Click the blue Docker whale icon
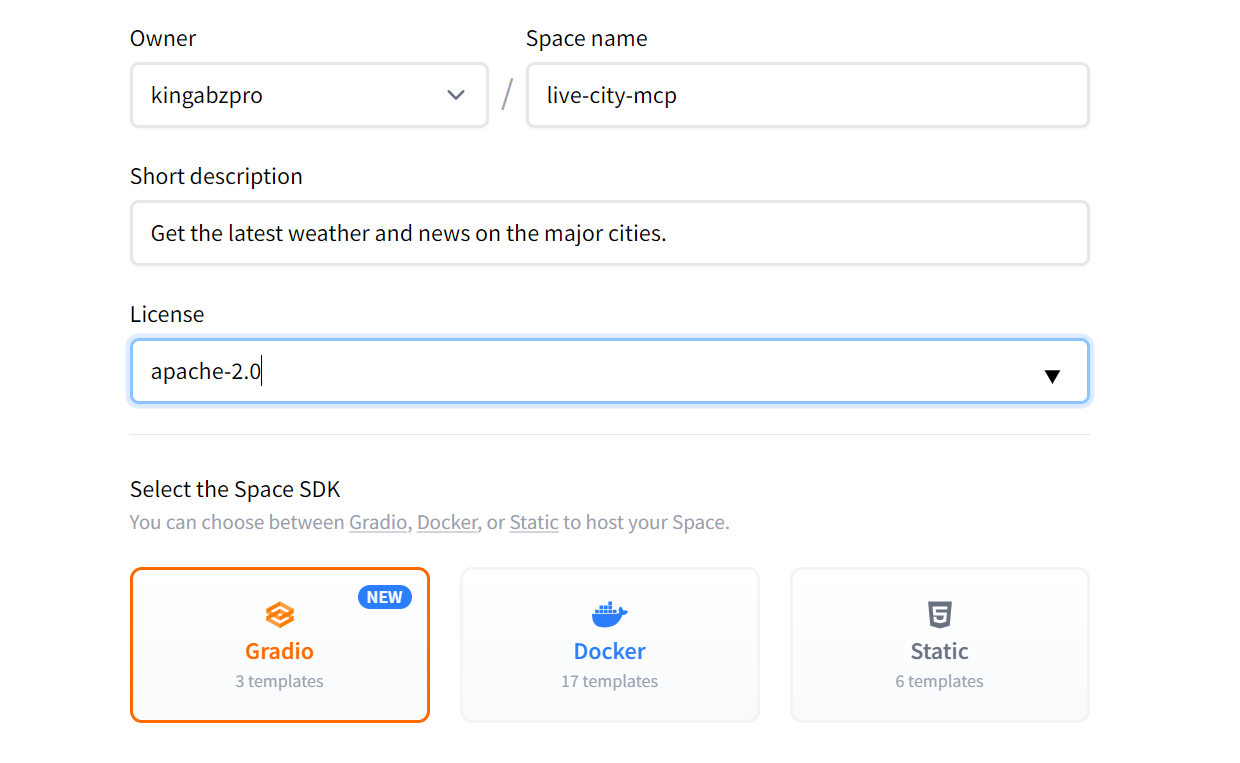 609,614
